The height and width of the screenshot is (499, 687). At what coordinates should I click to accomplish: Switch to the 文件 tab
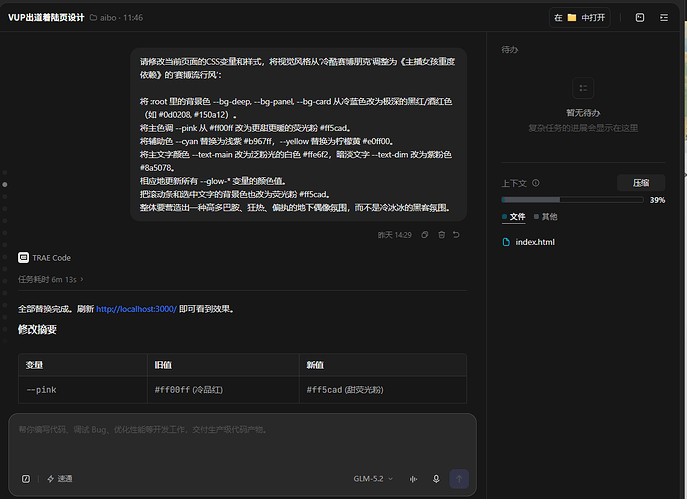(x=513, y=216)
